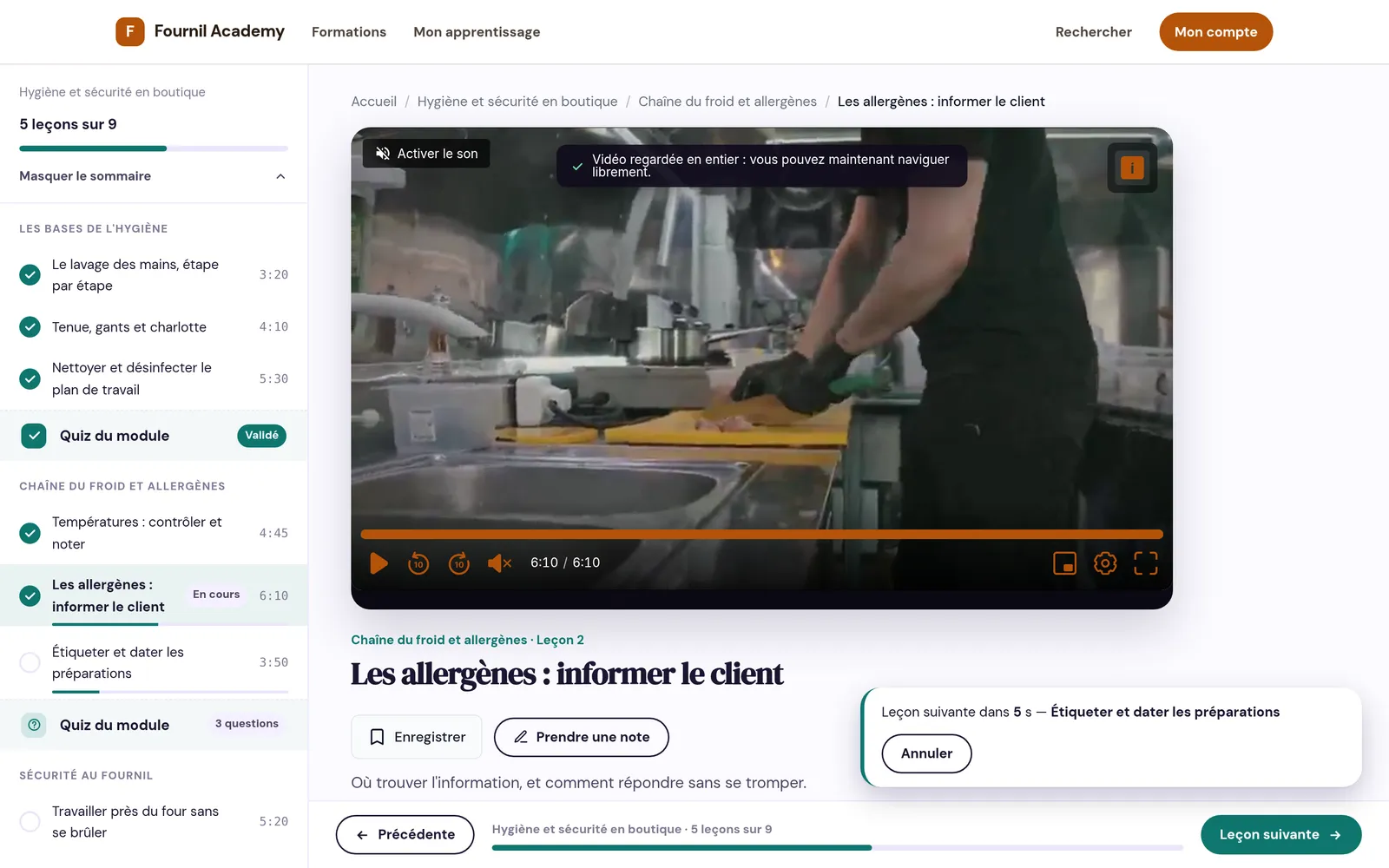Click the check icon for Tenue, gants et charlotte
This screenshot has width=1389, height=868.
click(x=30, y=327)
